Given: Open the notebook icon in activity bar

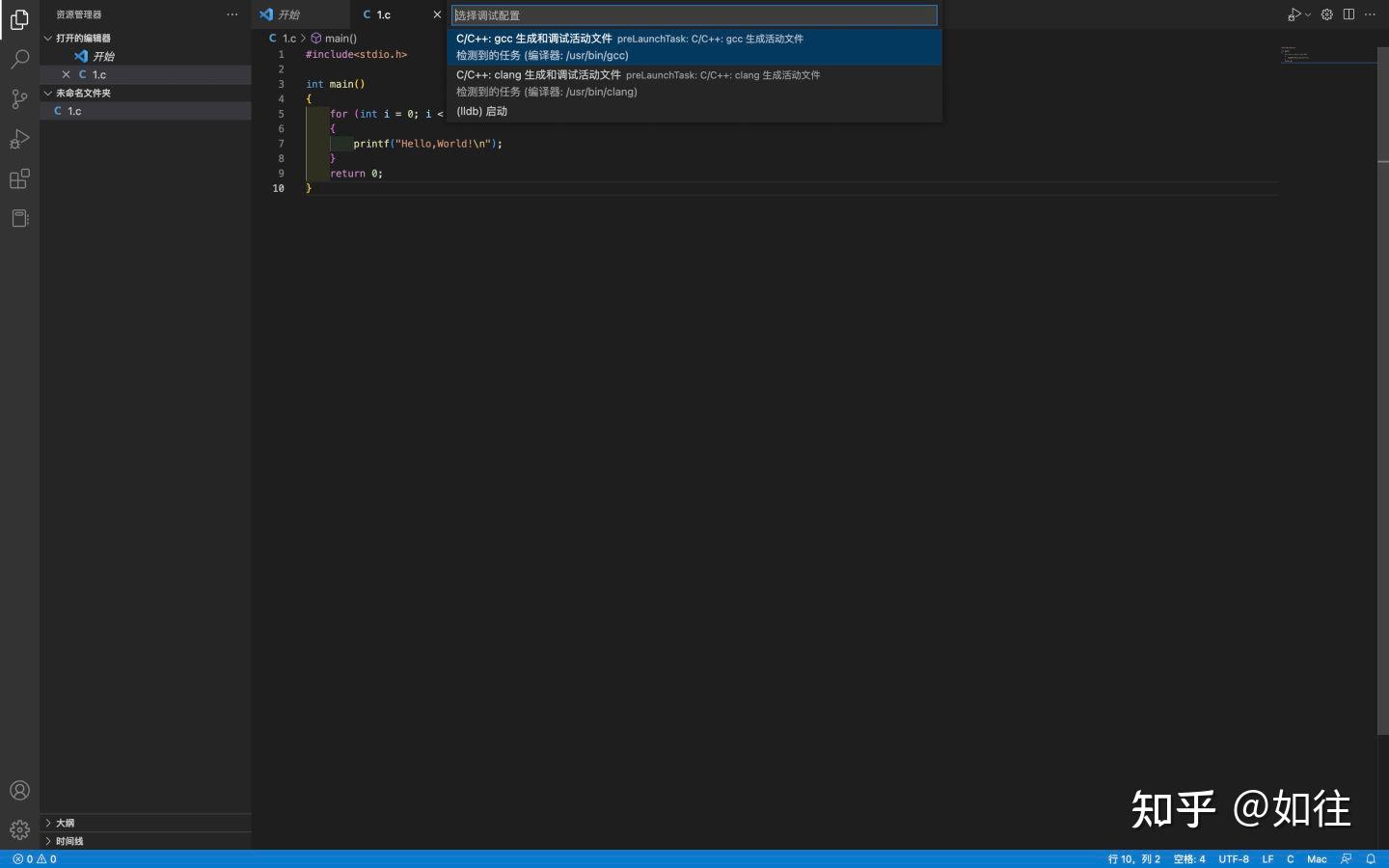Looking at the screenshot, I should (19, 218).
